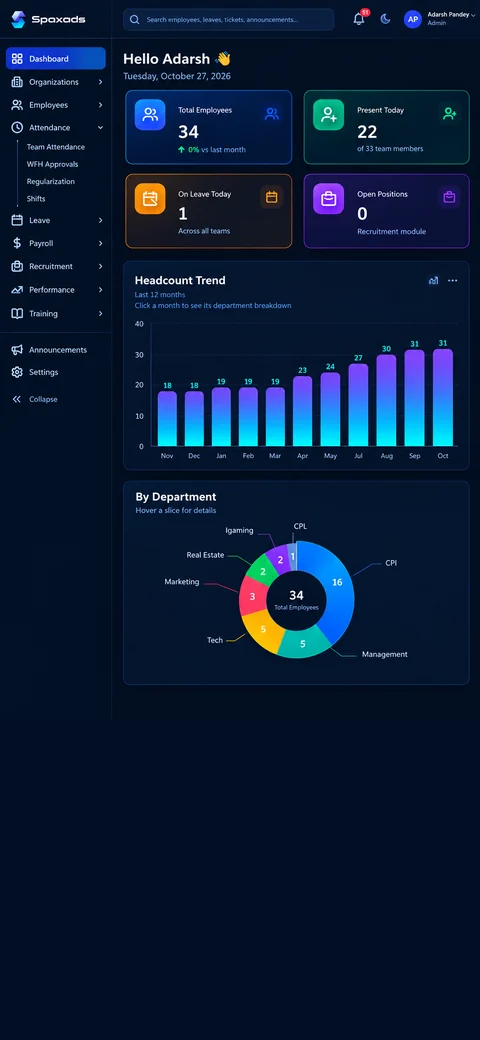
Task: Open Adarsh Pandey account dropdown
Action: tap(451, 19)
